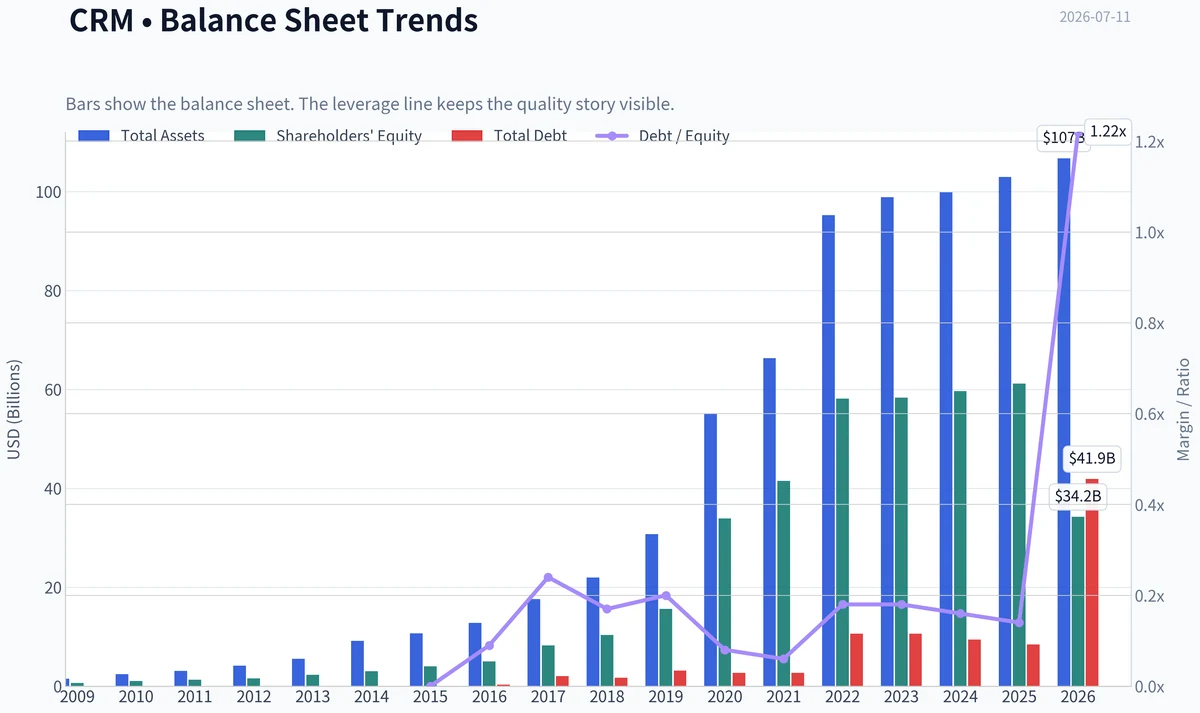Click the 2019 Debt / Equity line marker
1200x713 pixels.
point(666,595)
